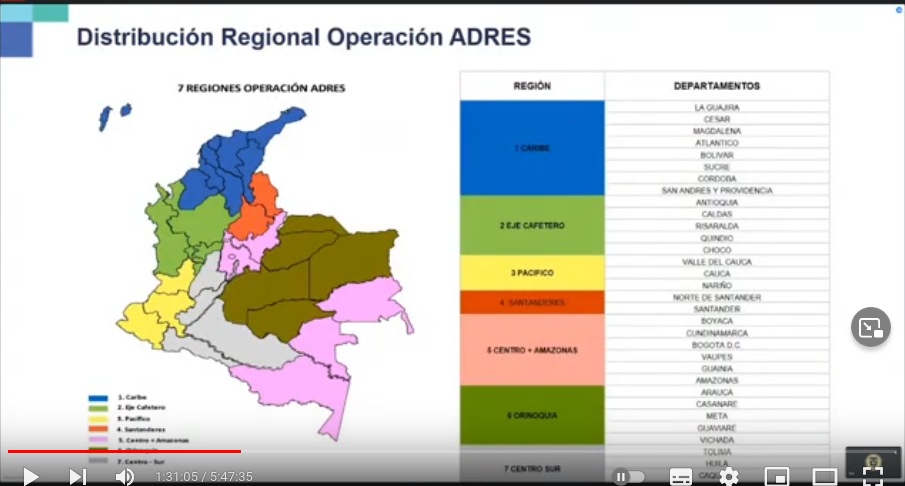This screenshot has width=905, height=486.
Task: Click the VALLE DEL CAUCA row
Action: click(717, 262)
